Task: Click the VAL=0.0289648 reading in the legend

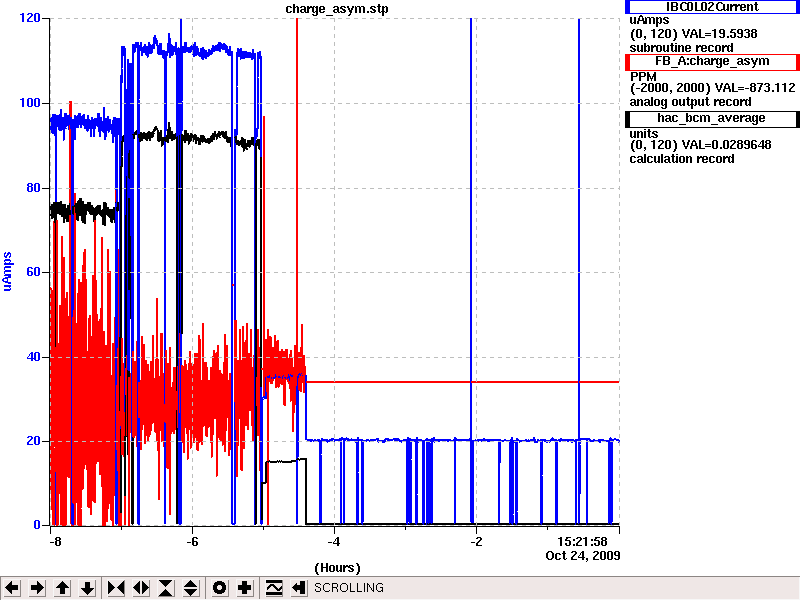Action: pos(727,145)
